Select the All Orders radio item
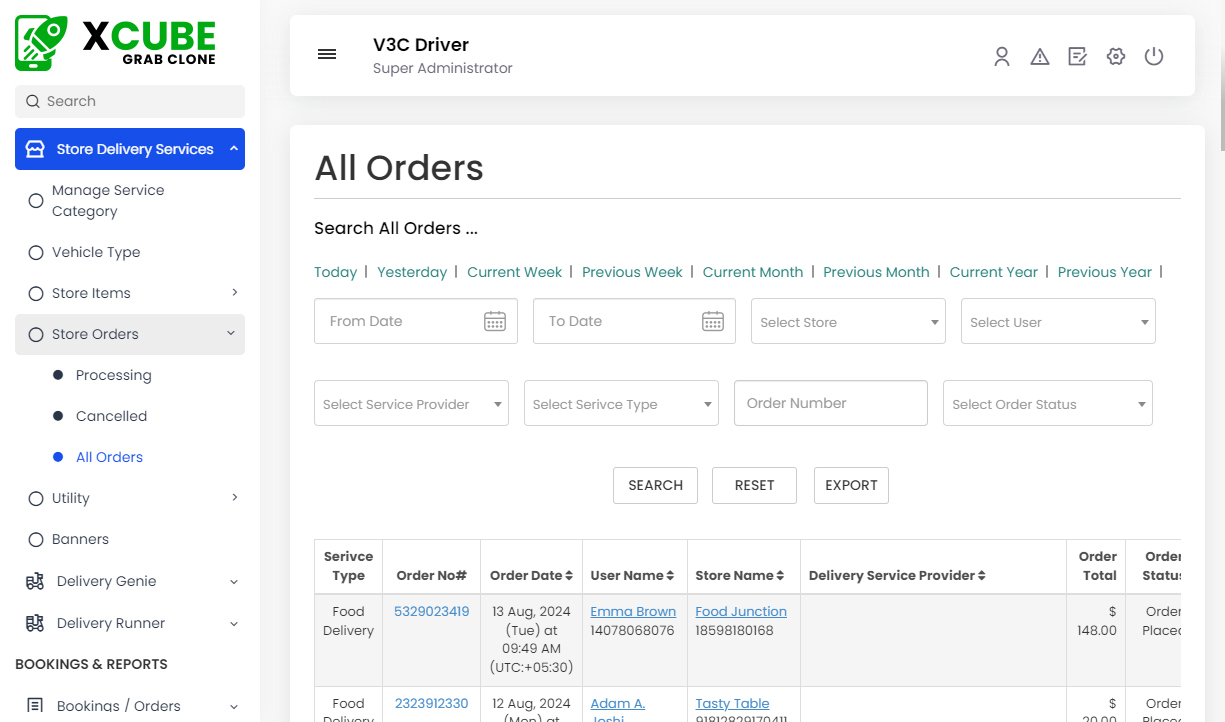Image resolution: width=1225 pixels, height=722 pixels. [x=109, y=457]
